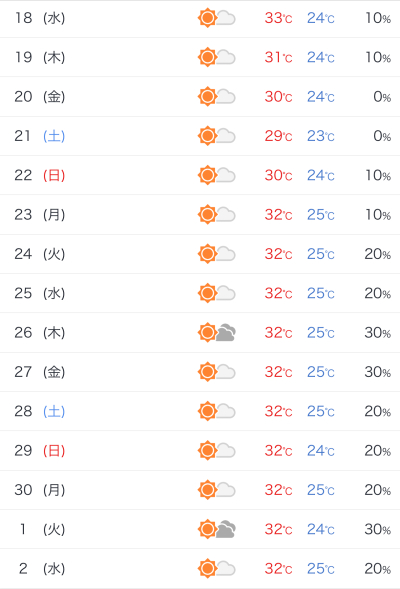Select the red 22 (日) Sunday date

click(39, 175)
